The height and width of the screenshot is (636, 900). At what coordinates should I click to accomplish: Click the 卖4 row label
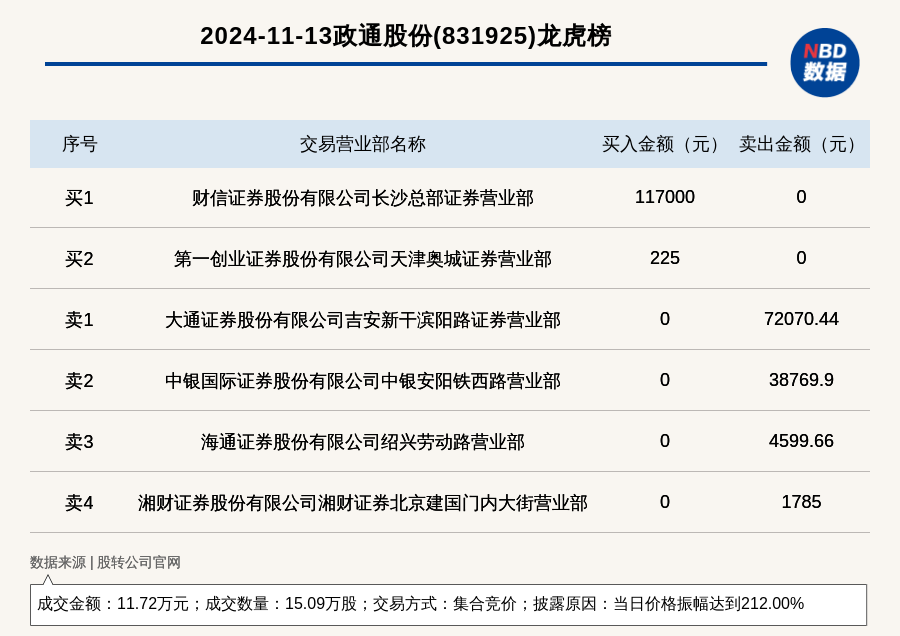click(x=79, y=502)
